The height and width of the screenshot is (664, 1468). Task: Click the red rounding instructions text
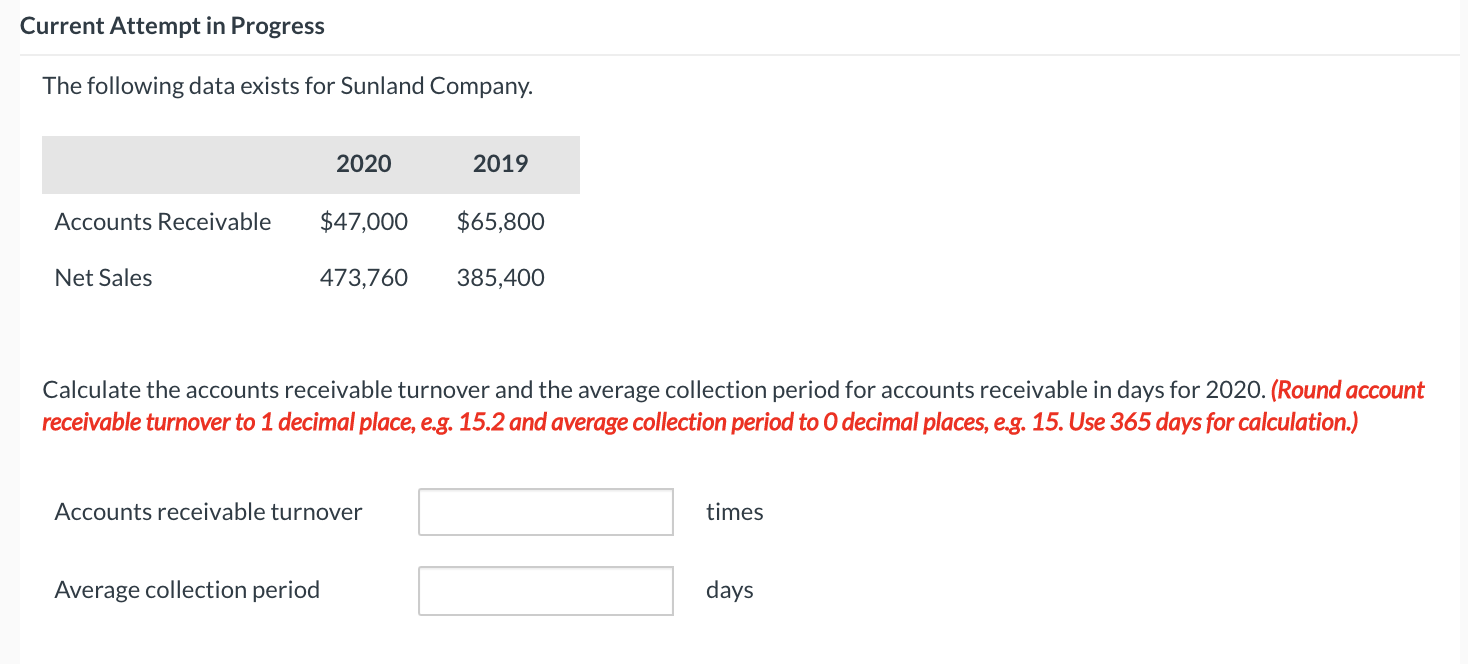700,421
